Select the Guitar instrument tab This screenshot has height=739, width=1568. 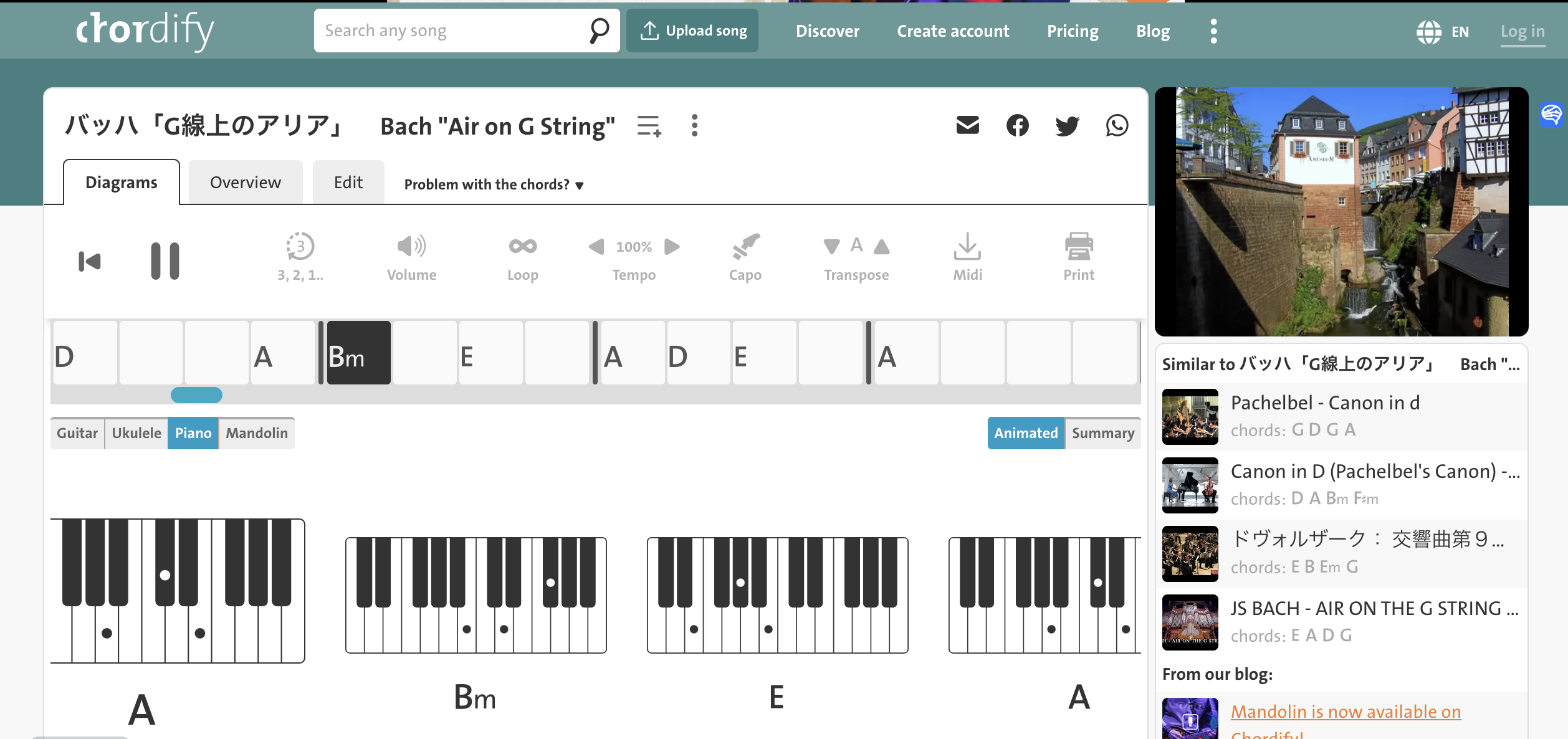(77, 433)
